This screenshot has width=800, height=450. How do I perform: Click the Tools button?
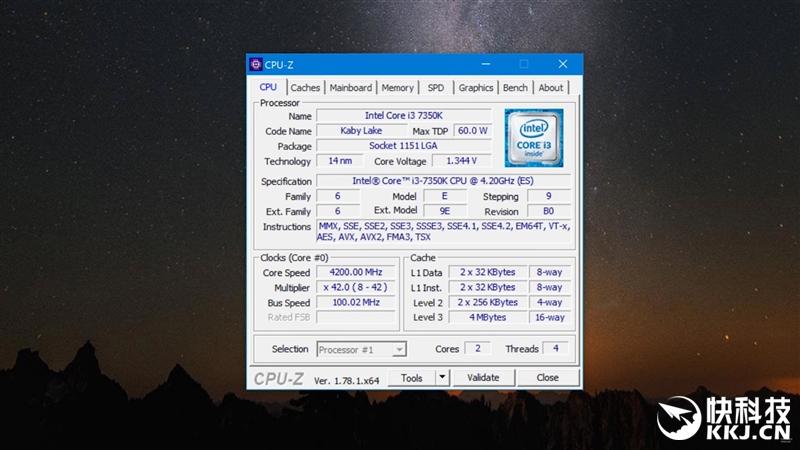pos(411,378)
